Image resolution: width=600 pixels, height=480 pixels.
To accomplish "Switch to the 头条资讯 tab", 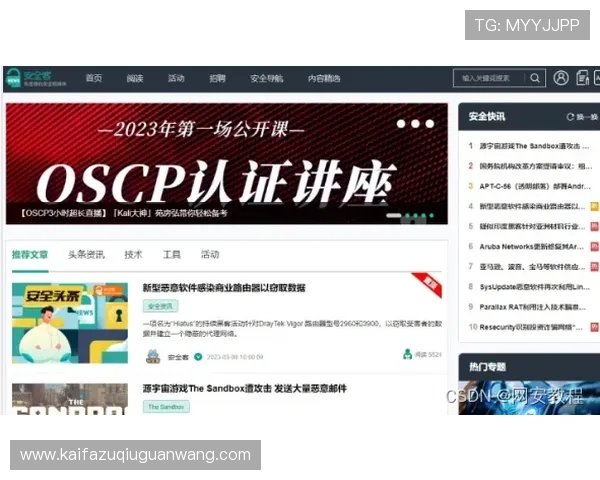I will click(86, 255).
